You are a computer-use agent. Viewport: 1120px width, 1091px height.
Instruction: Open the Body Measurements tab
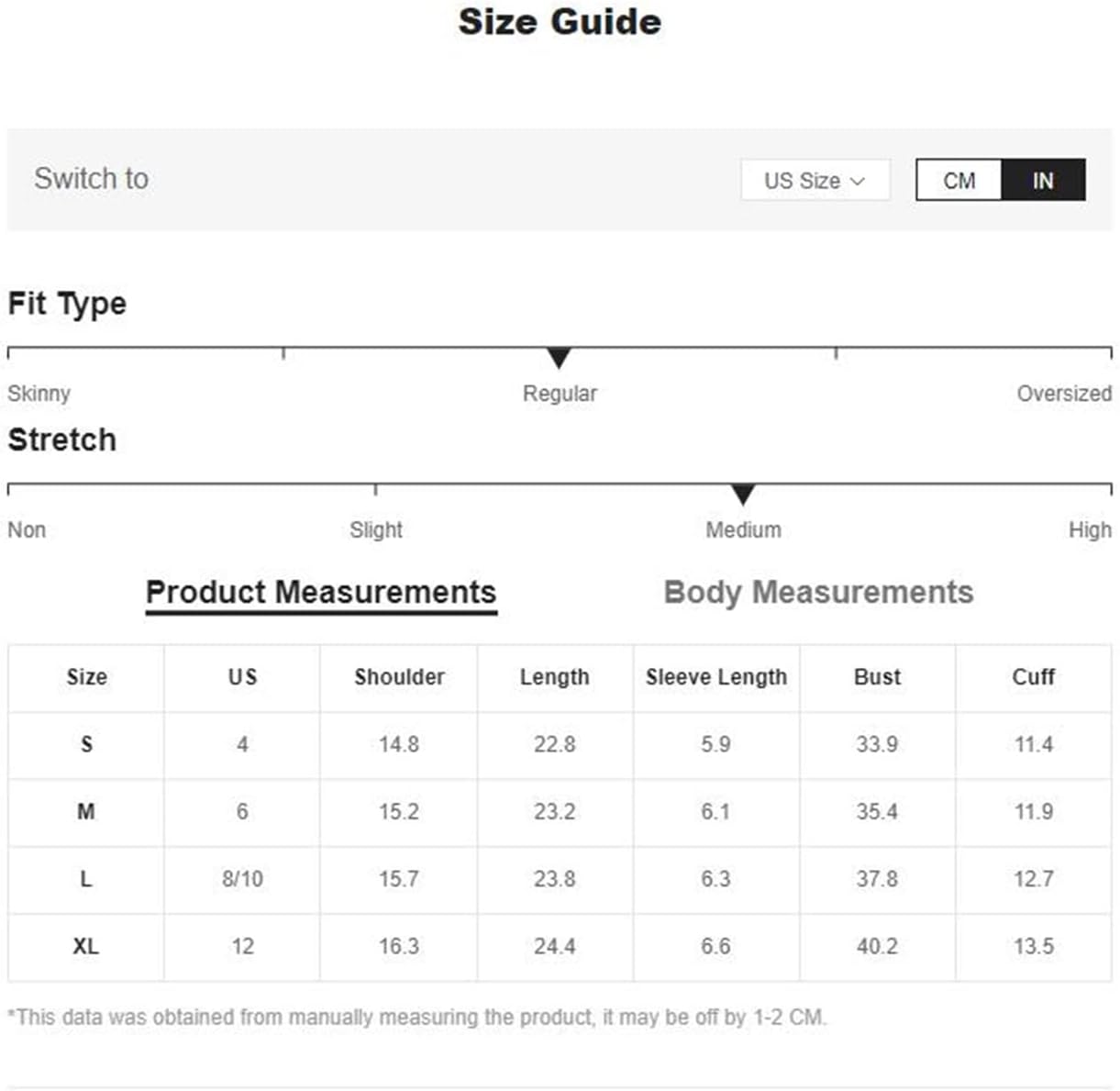click(818, 592)
